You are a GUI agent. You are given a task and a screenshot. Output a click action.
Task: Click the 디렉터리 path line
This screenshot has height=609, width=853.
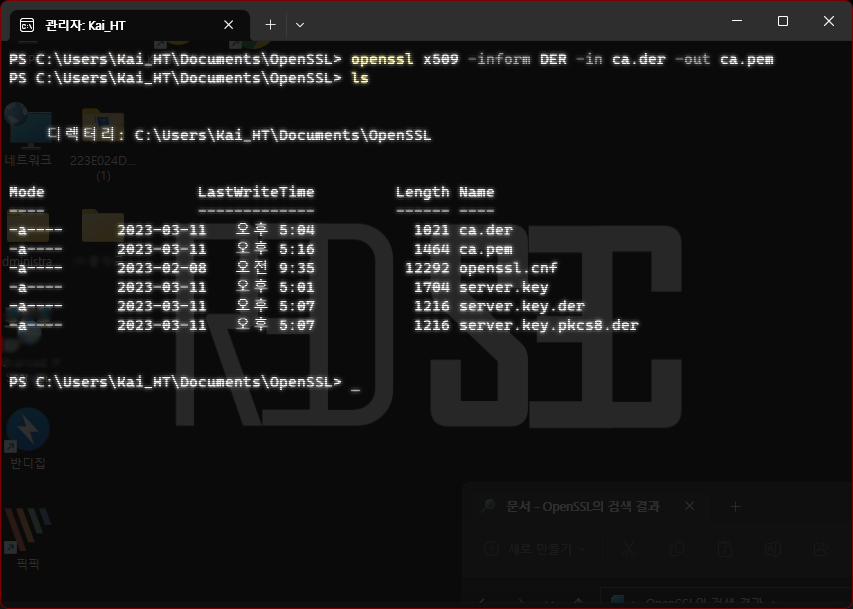pos(239,134)
